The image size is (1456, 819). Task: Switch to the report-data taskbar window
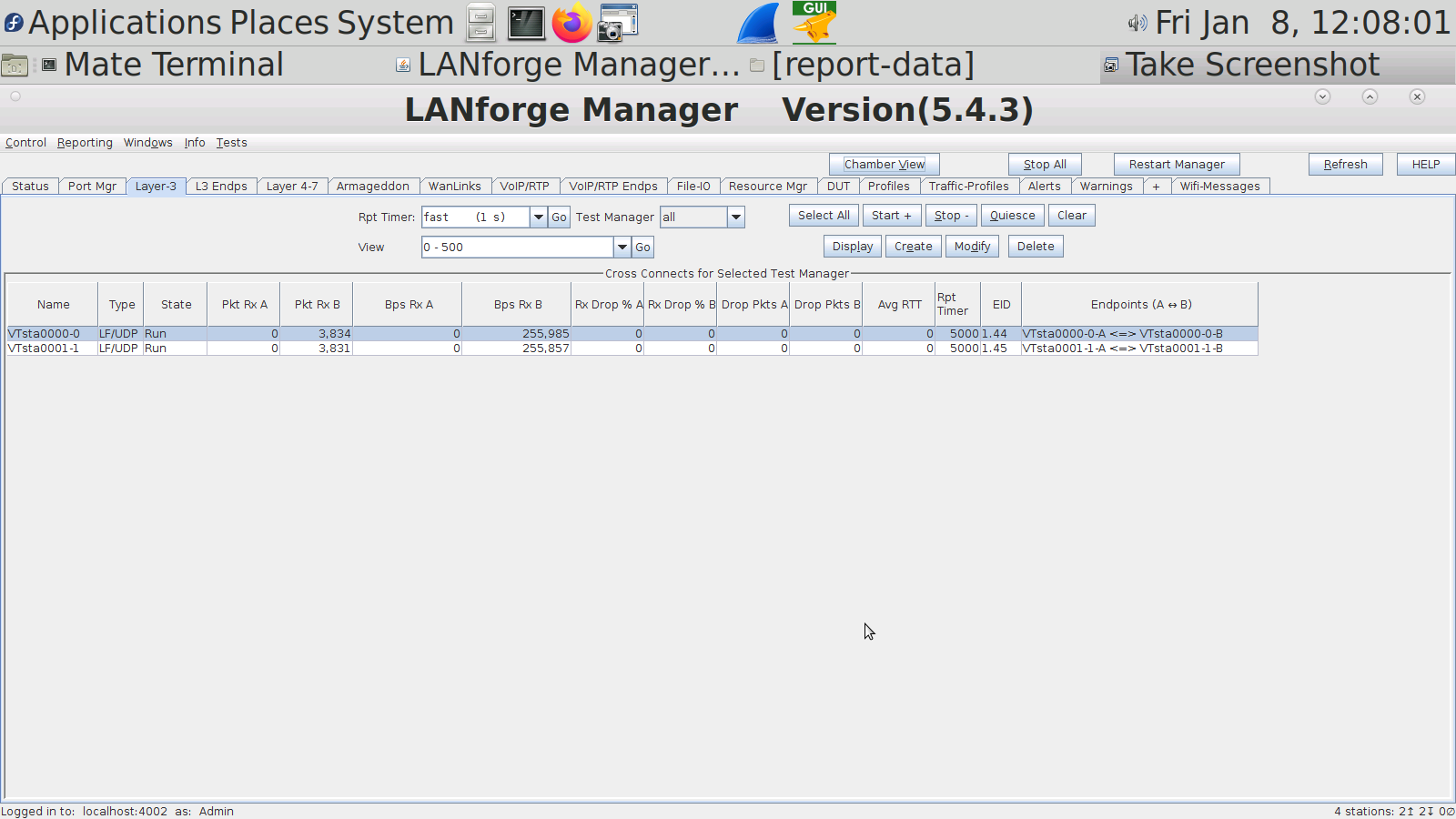click(x=862, y=65)
